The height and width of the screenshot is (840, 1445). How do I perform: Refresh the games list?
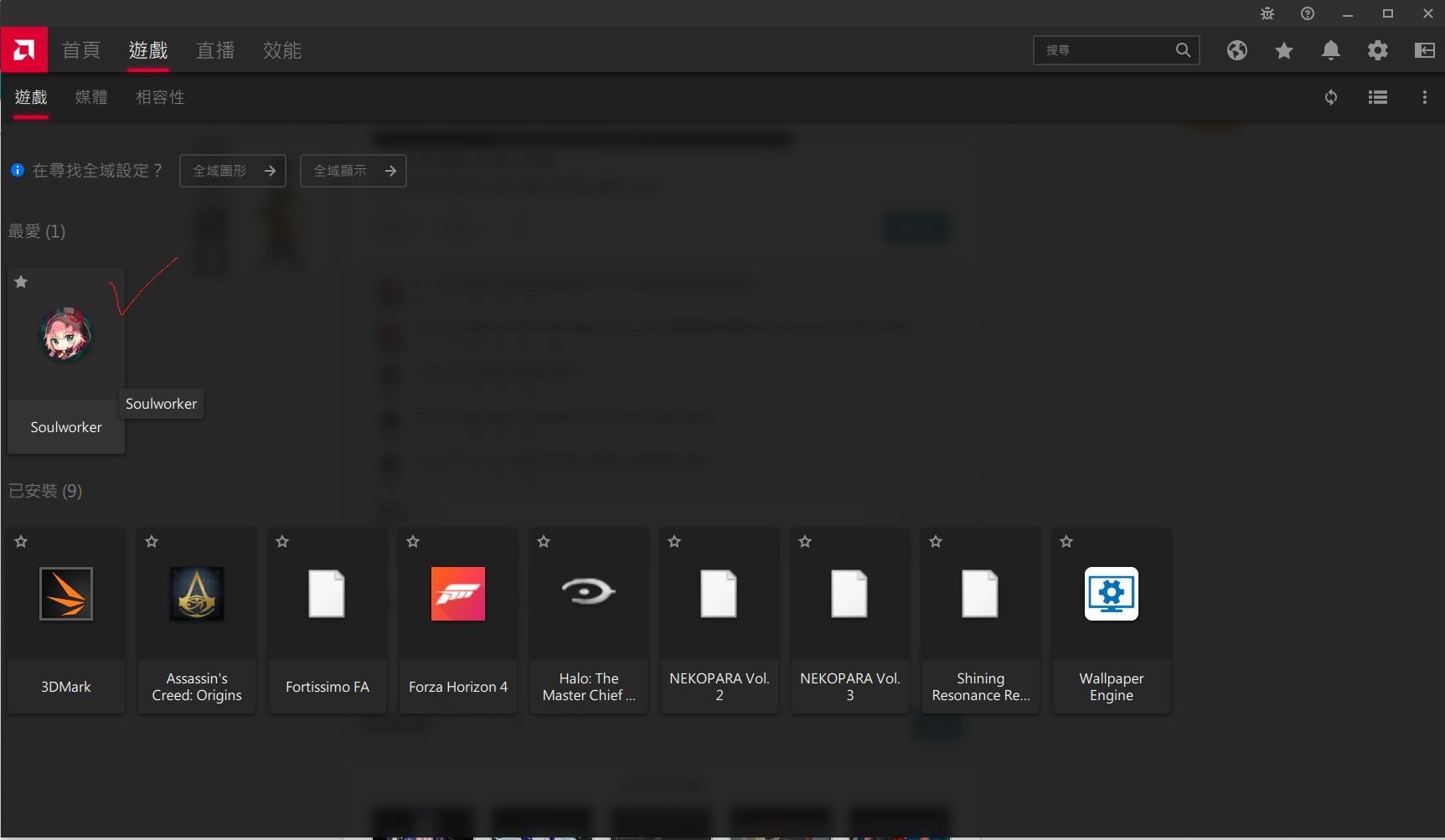tap(1331, 97)
